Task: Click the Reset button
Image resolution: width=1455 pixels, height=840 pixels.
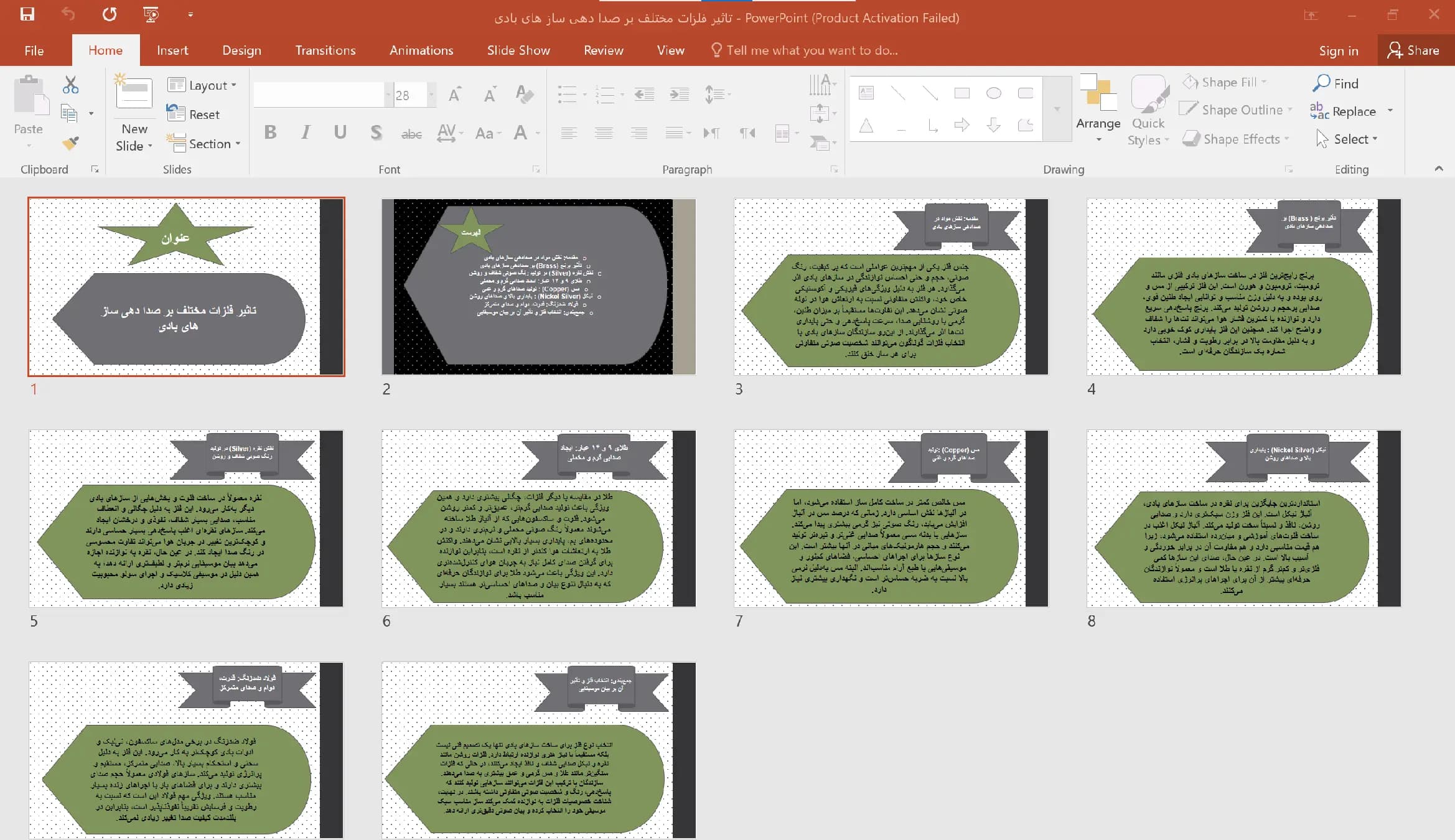Action: [x=194, y=114]
